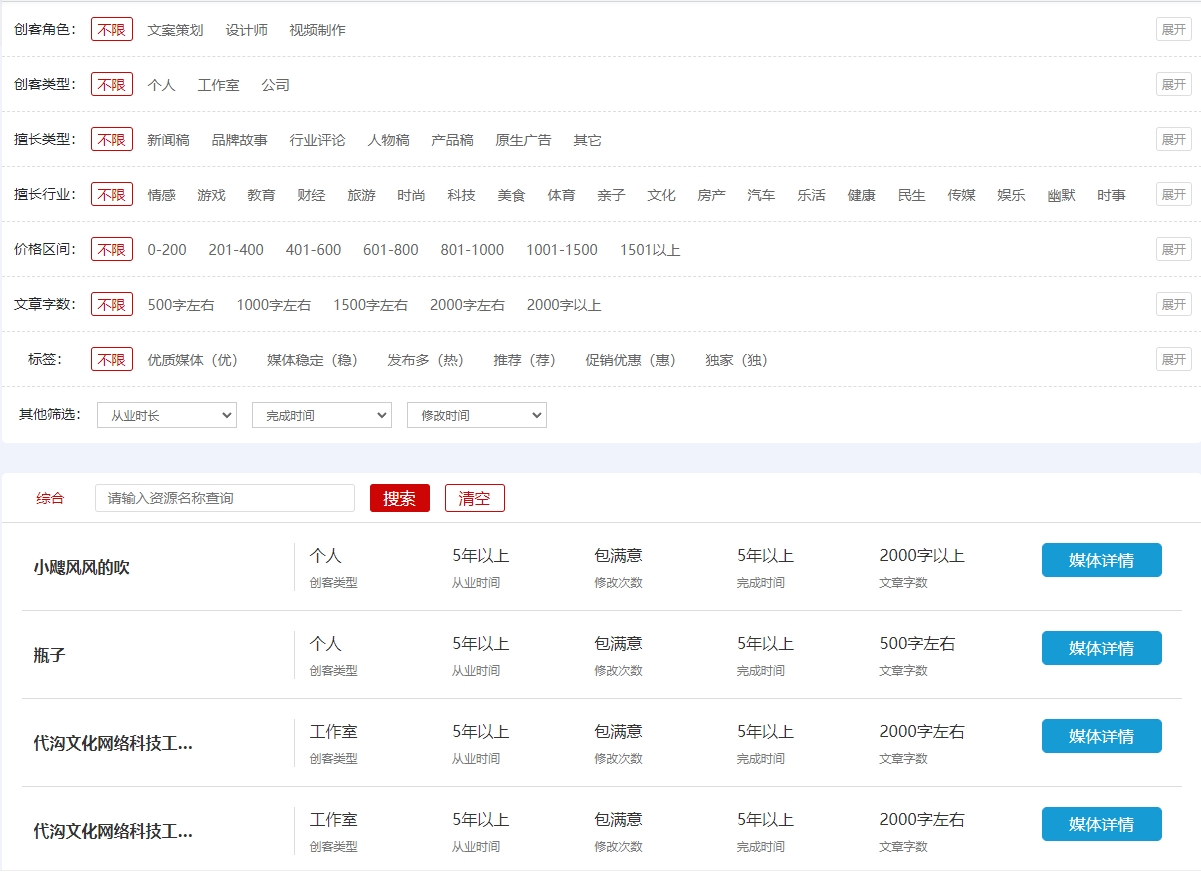The width and height of the screenshot is (1201, 872).
Task: Open the 修改时间 dropdown
Action: click(477, 415)
